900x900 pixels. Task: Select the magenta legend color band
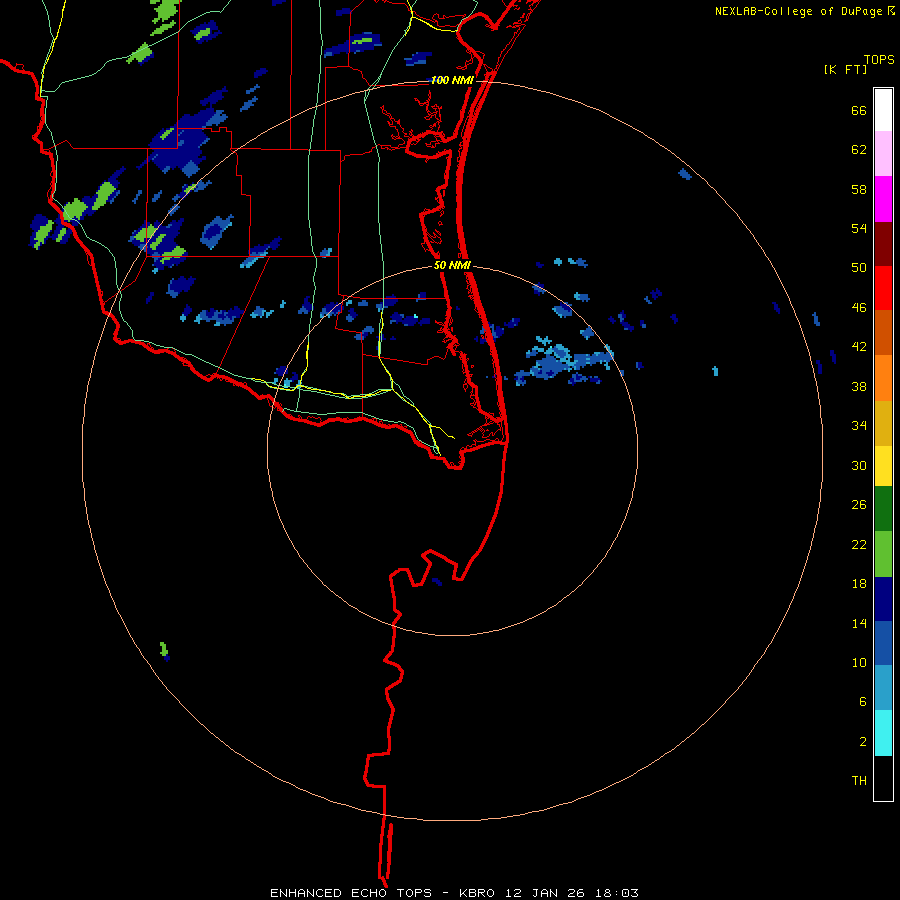pyautogui.click(x=883, y=199)
